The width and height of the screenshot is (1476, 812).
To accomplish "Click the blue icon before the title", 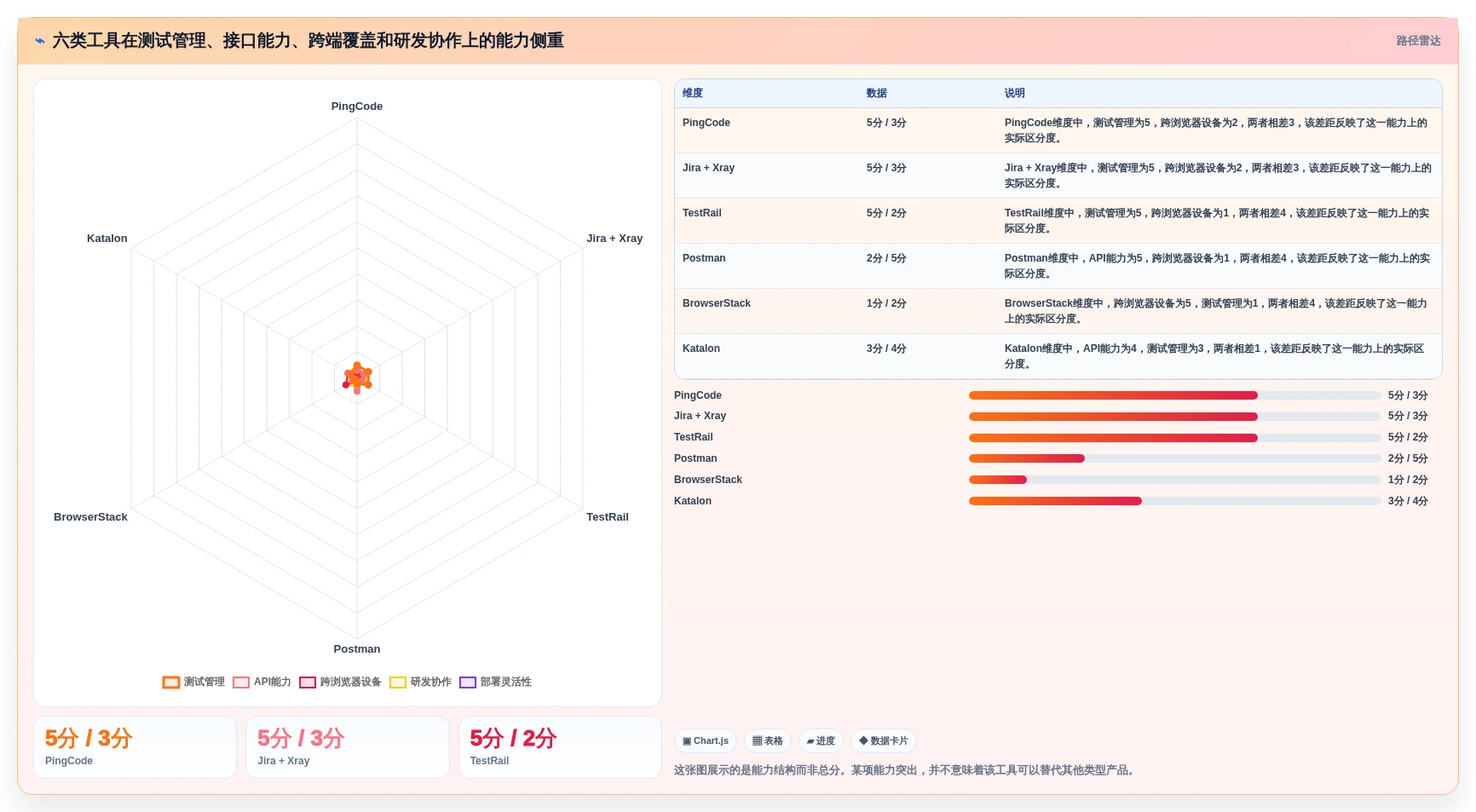I will click(39, 41).
